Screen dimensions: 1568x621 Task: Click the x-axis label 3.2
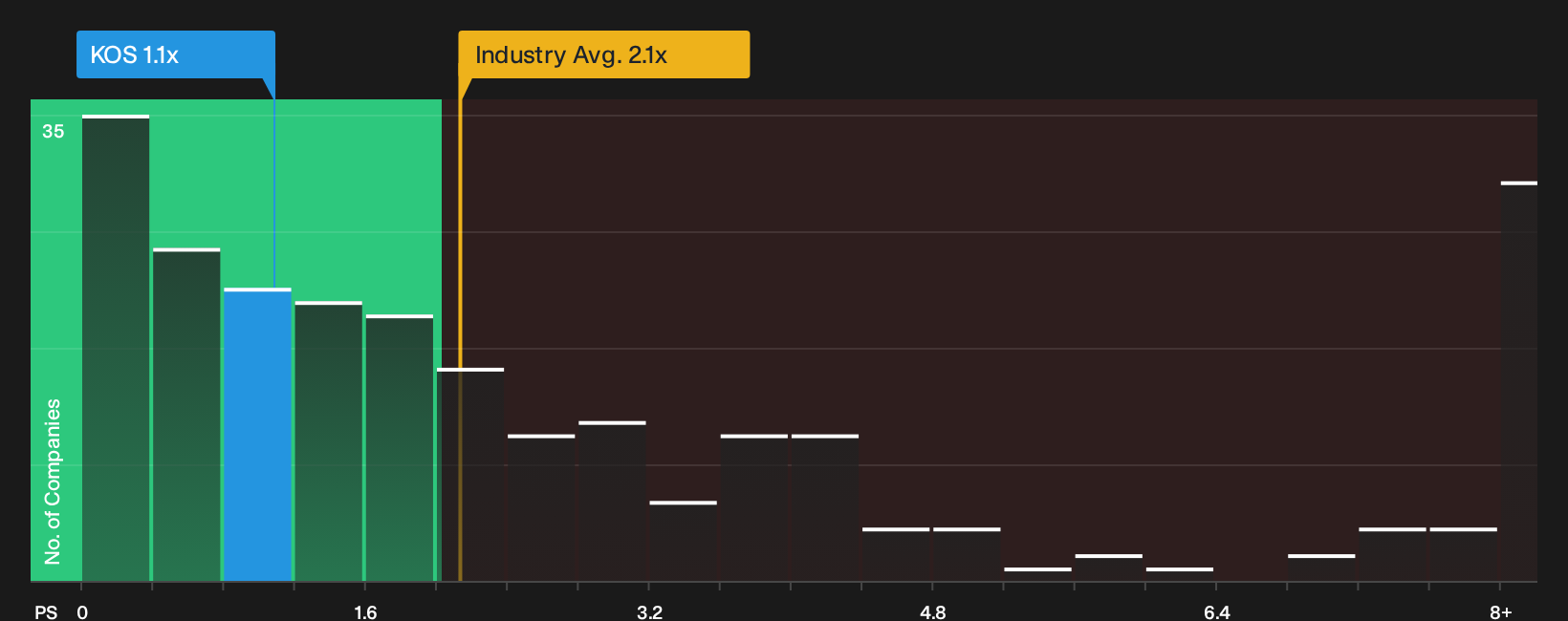tap(649, 611)
